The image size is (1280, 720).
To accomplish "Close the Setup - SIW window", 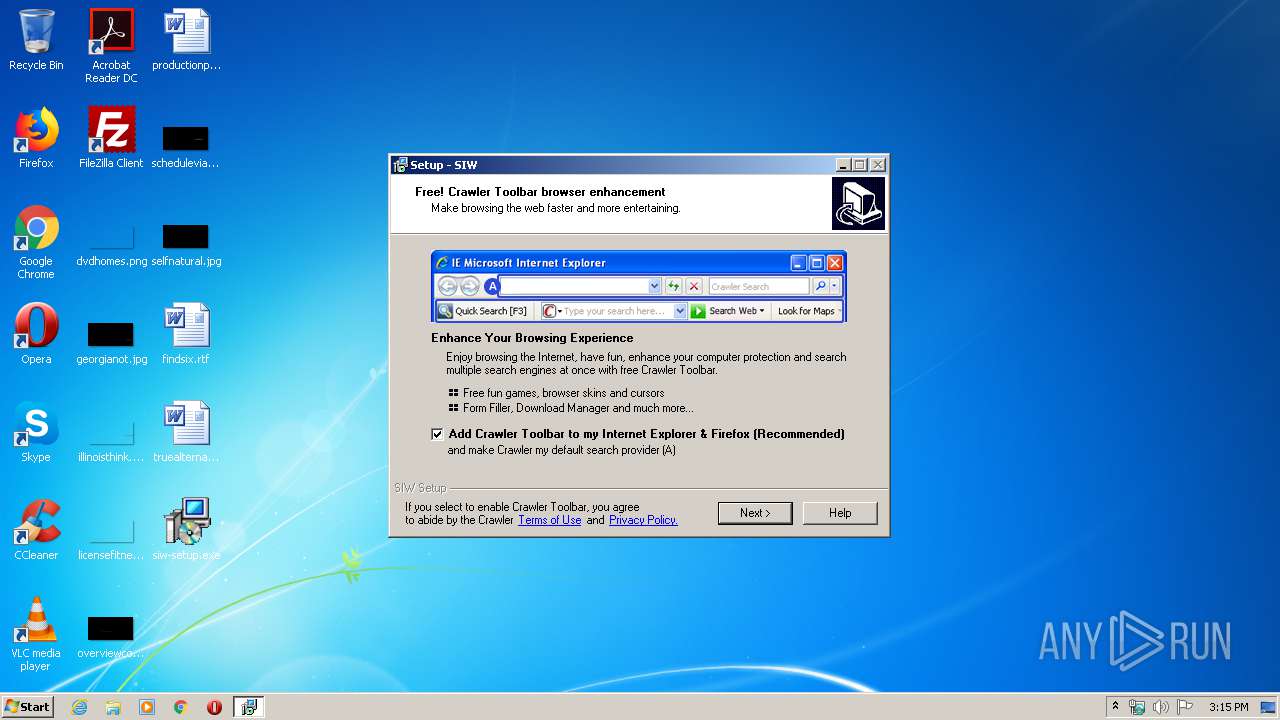I will pyautogui.click(x=877, y=165).
